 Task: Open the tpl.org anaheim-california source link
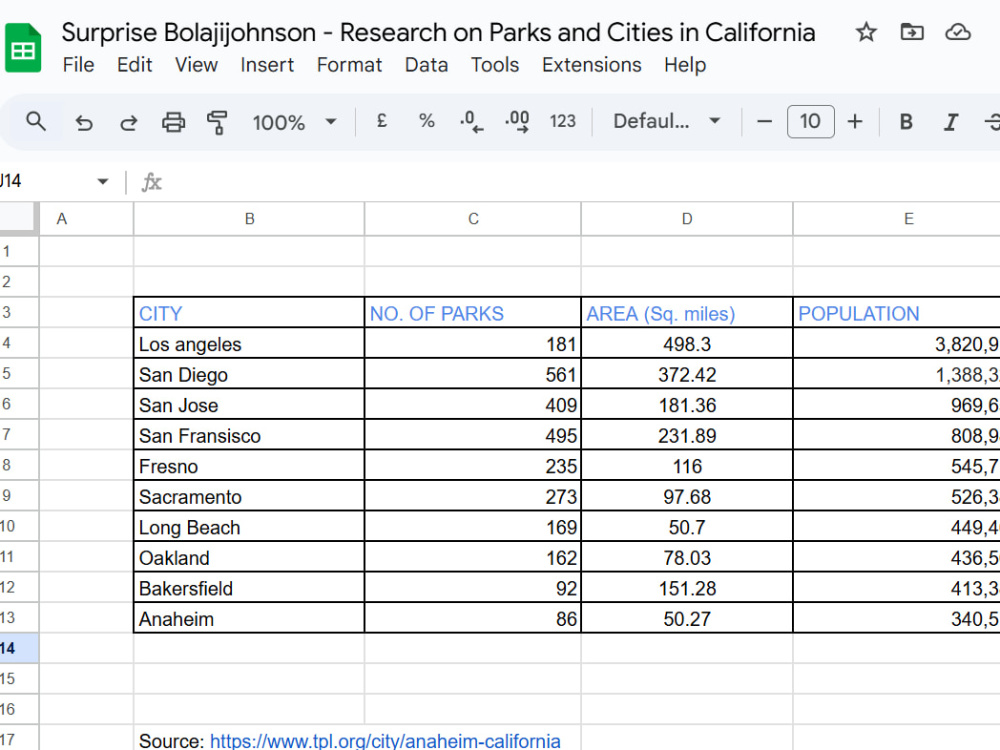[385, 741]
